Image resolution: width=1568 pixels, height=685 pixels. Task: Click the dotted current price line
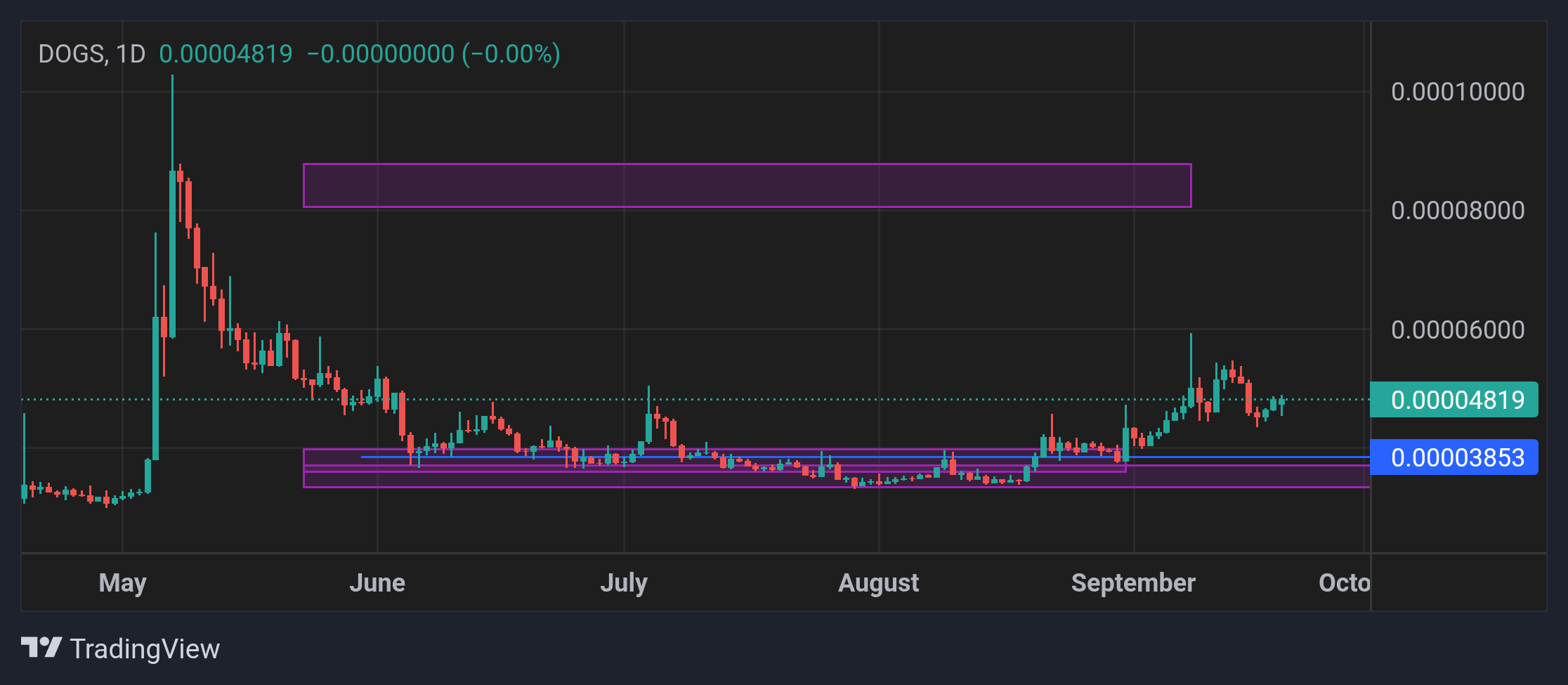[x=695, y=399]
